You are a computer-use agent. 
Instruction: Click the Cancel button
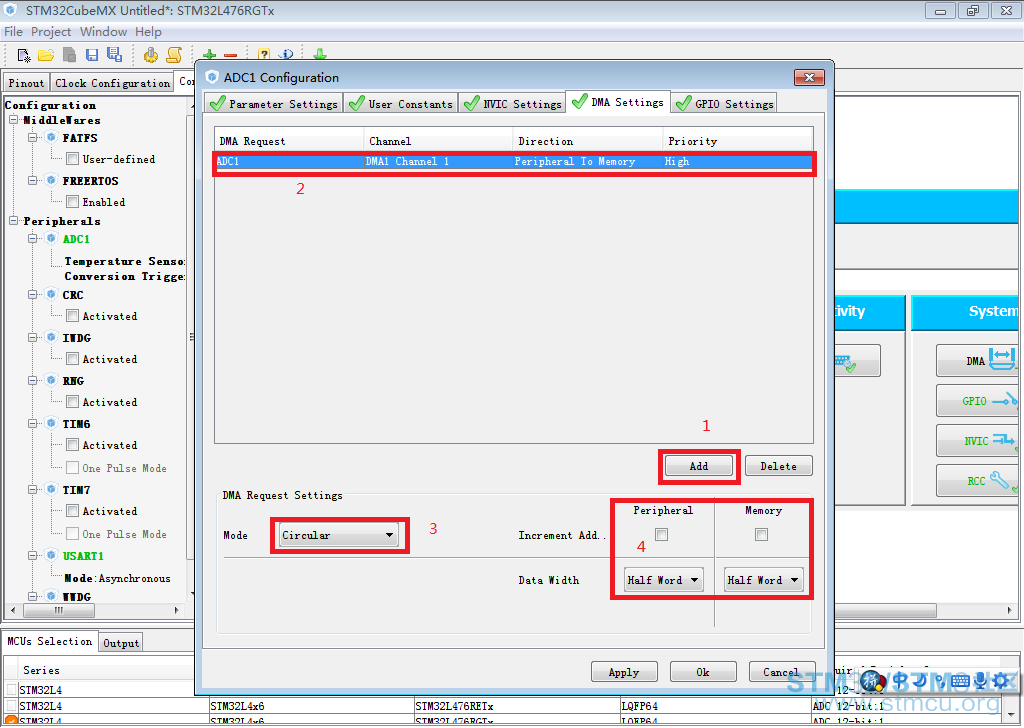[782, 672]
